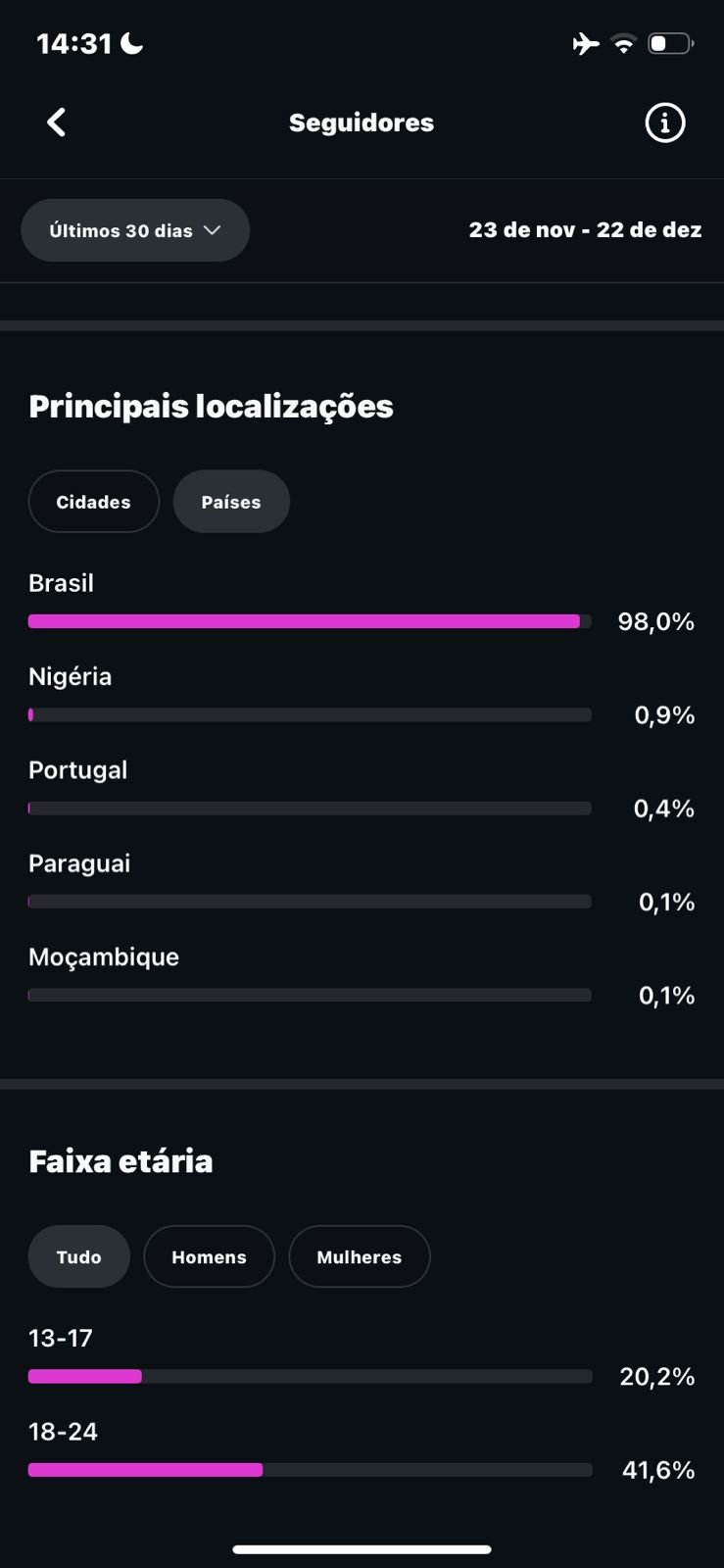Filter age range by Mulheres
The width and height of the screenshot is (724, 1568).
click(x=360, y=1256)
